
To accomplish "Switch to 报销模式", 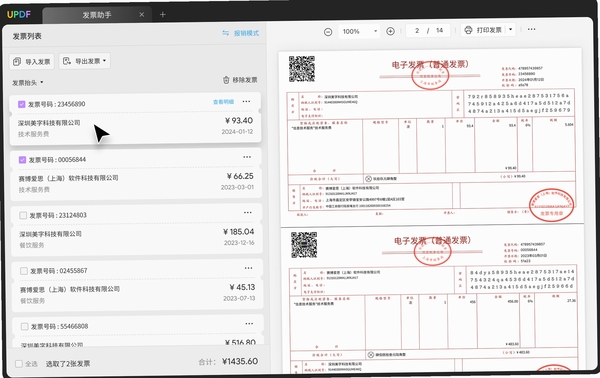I will pos(241,33).
